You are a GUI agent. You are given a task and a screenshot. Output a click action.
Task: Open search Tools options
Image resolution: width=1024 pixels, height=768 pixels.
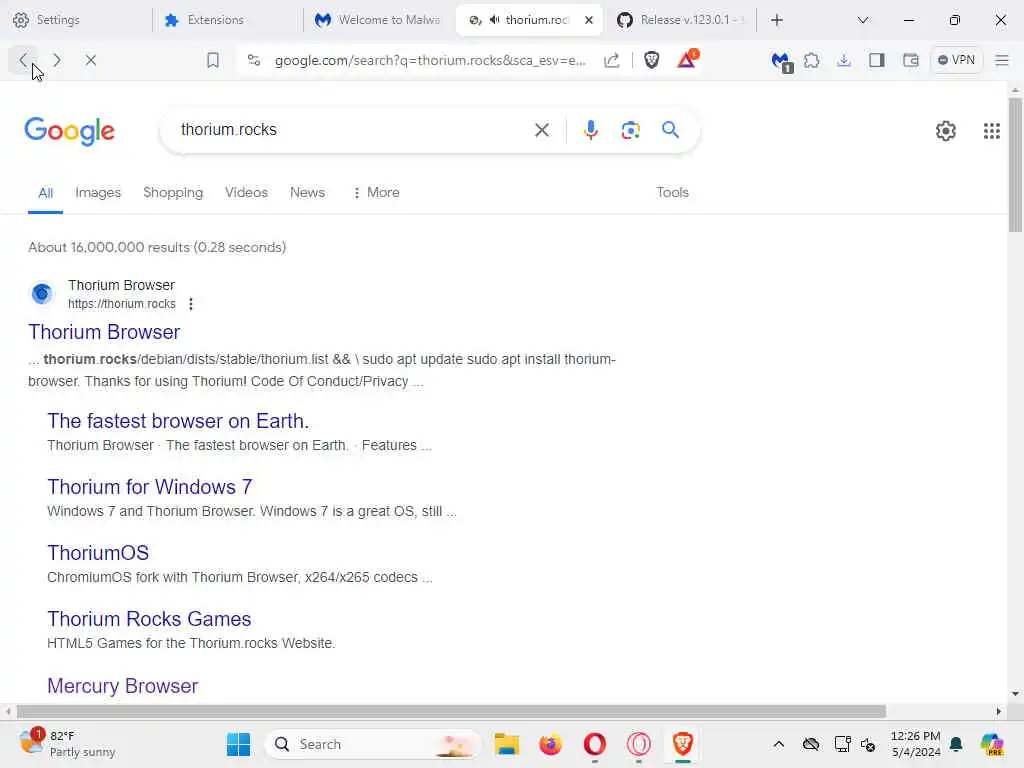672,193
